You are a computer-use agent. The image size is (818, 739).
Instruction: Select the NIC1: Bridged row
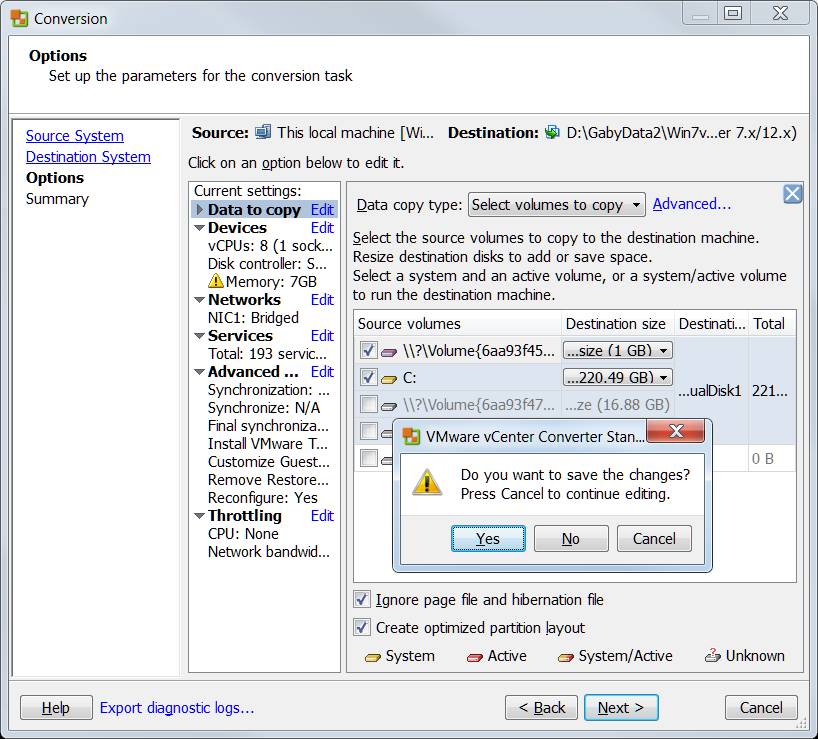tap(254, 318)
